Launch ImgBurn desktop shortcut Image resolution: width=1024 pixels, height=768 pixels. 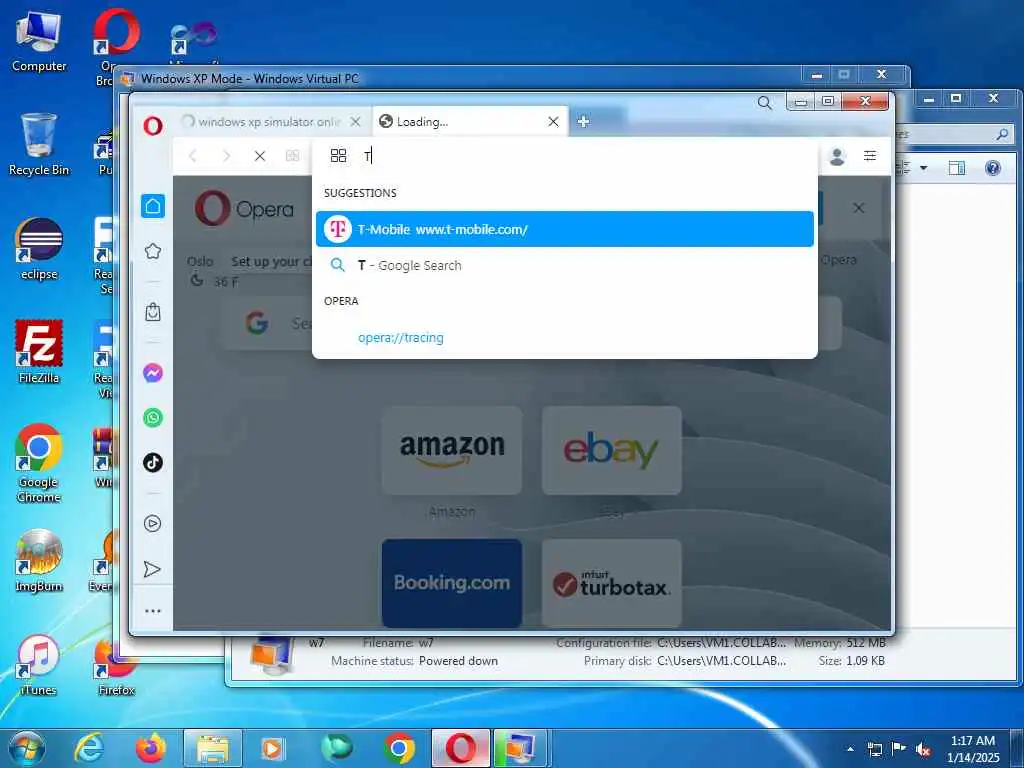coord(39,561)
